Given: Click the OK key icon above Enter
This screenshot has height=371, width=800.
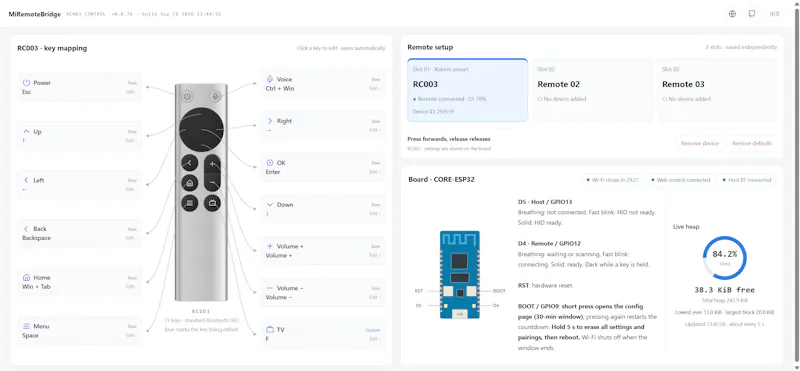Looking at the screenshot, I should click(270, 163).
